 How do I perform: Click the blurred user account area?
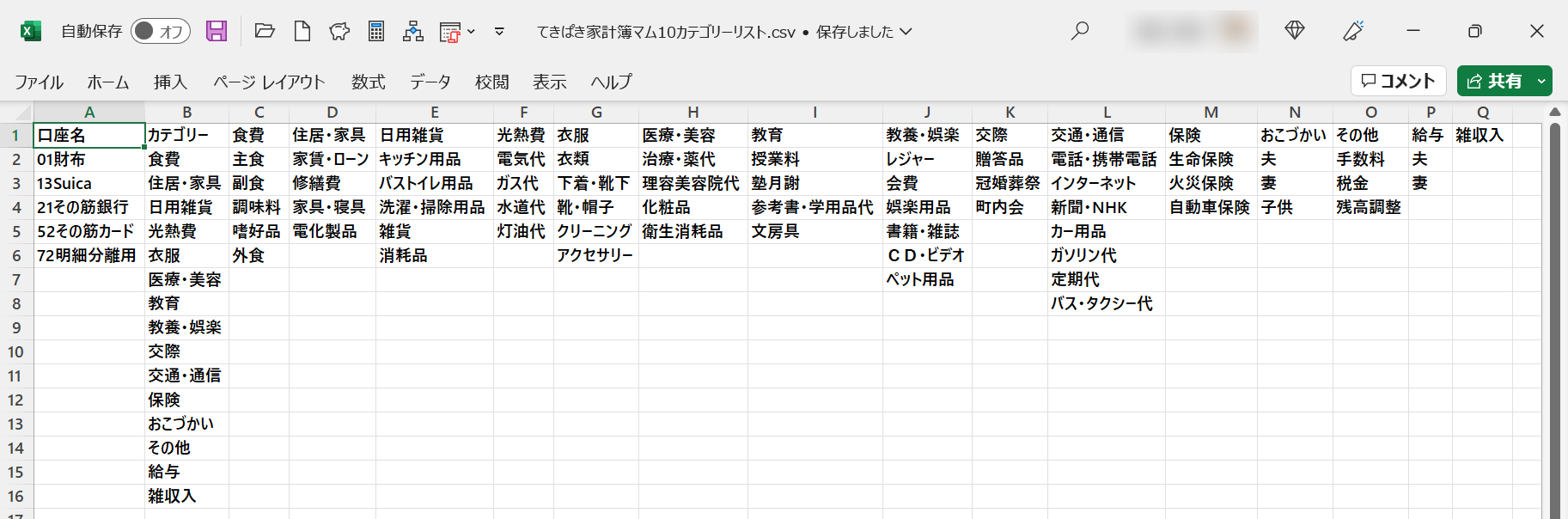pyautogui.click(x=1192, y=32)
